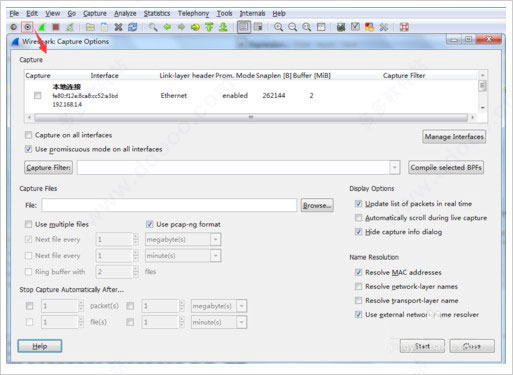This screenshot has height=375, width=513.
Task: Open coloring rules toolbar icon
Action: tap(369, 27)
